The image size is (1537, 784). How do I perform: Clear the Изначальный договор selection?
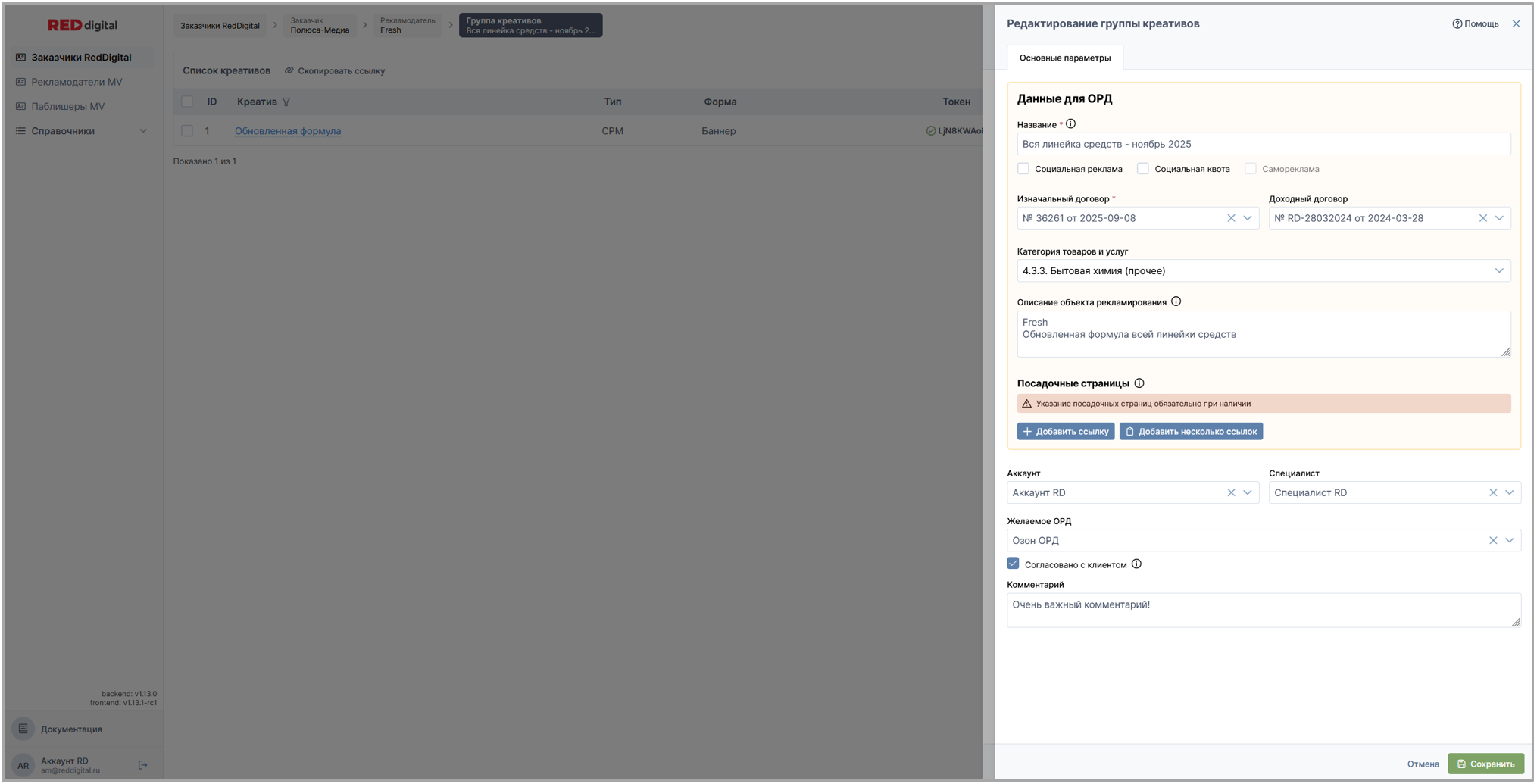click(1231, 218)
